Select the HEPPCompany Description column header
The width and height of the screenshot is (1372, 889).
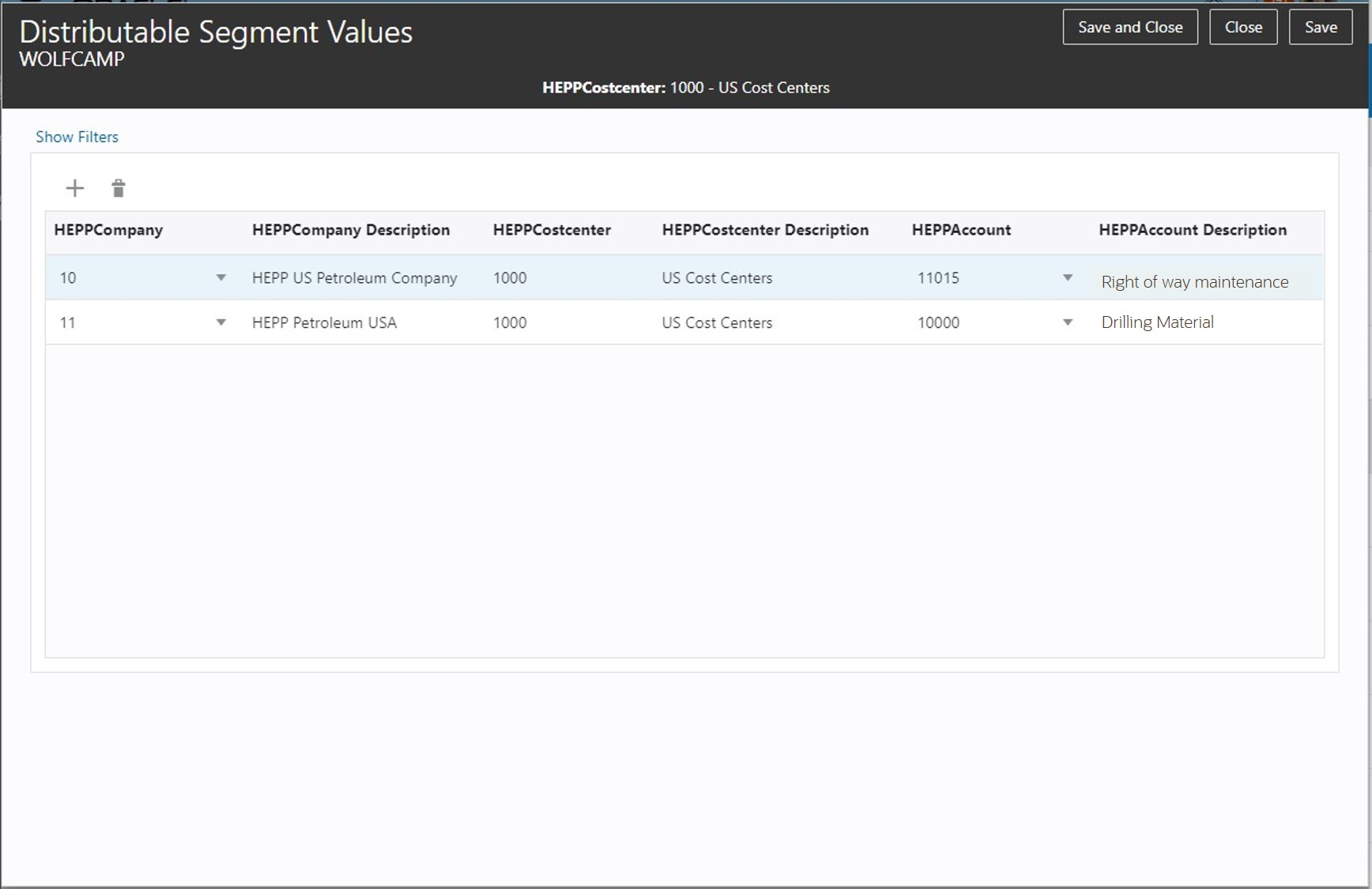[x=351, y=230]
